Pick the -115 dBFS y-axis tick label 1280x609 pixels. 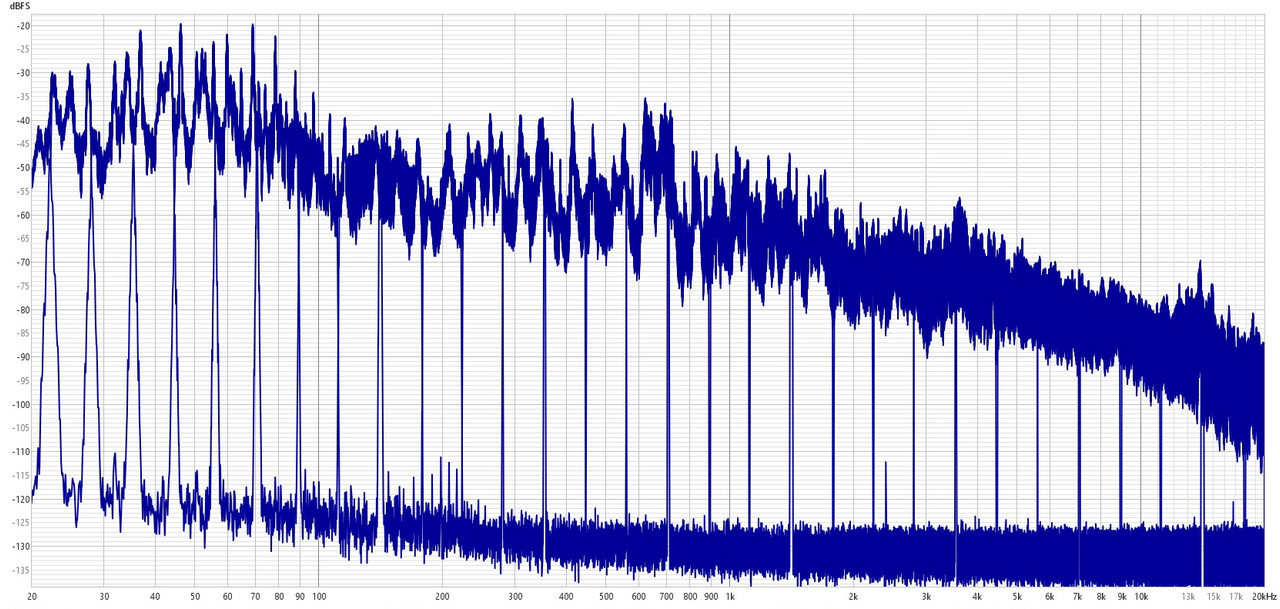pyautogui.click(x=21, y=475)
